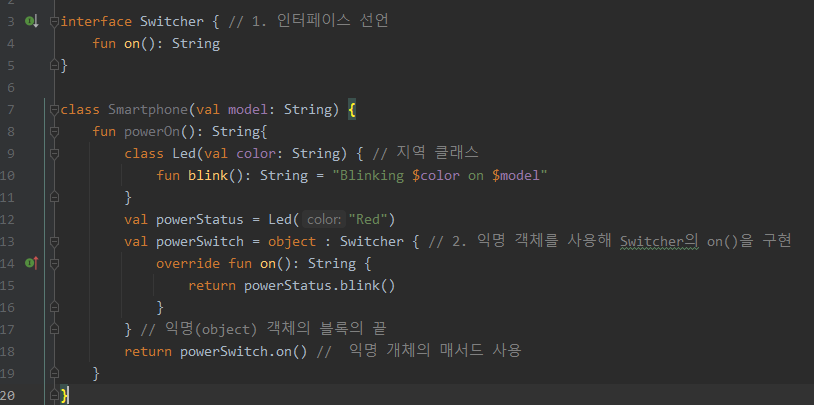Click the fold end marker on line 5
The width and height of the screenshot is (814, 405).
click(x=54, y=65)
